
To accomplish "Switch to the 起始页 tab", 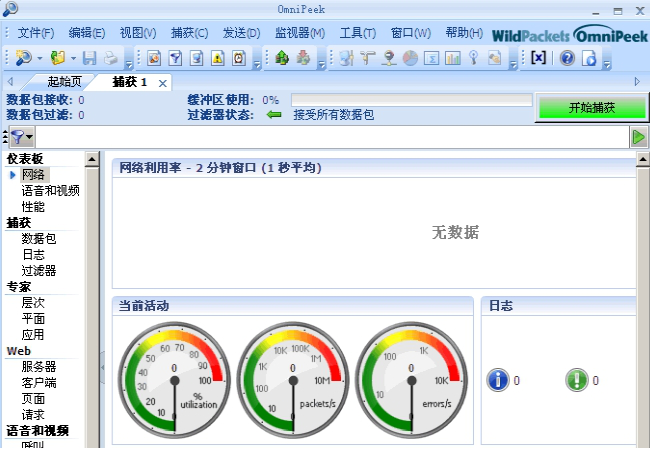I will tap(64, 82).
